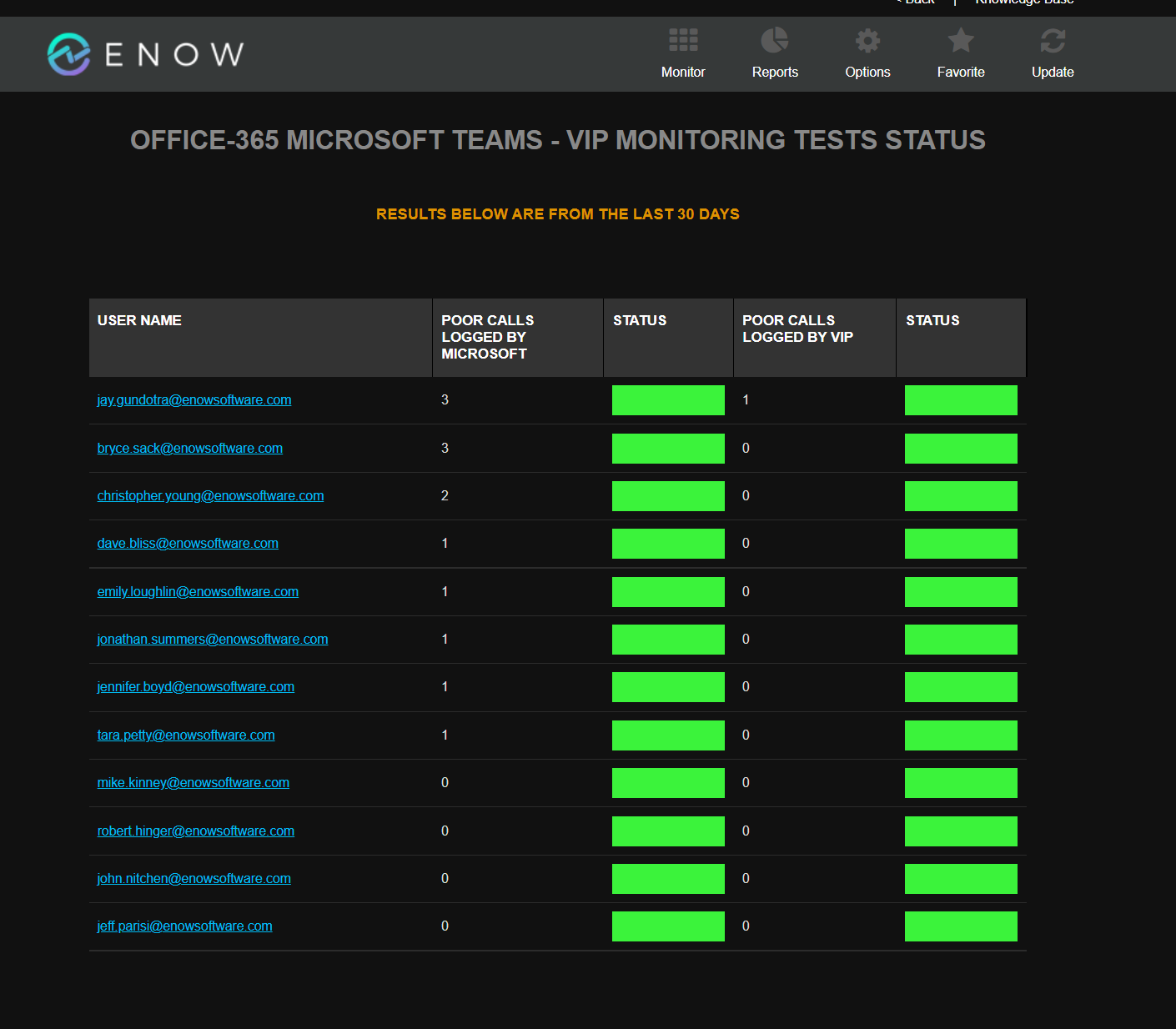The width and height of the screenshot is (1176, 1029).
Task: Select christopher.young@enowsoftware.com
Action: click(x=210, y=495)
